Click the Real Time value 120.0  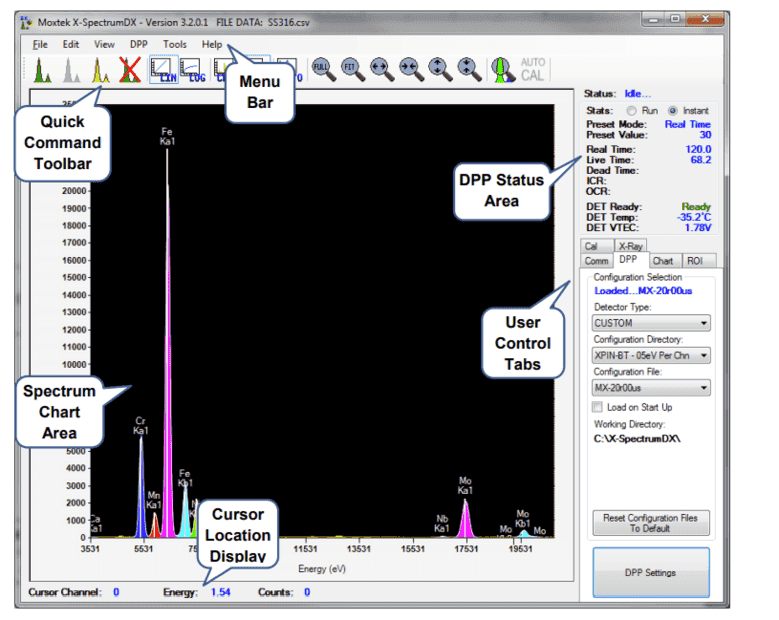pos(698,150)
